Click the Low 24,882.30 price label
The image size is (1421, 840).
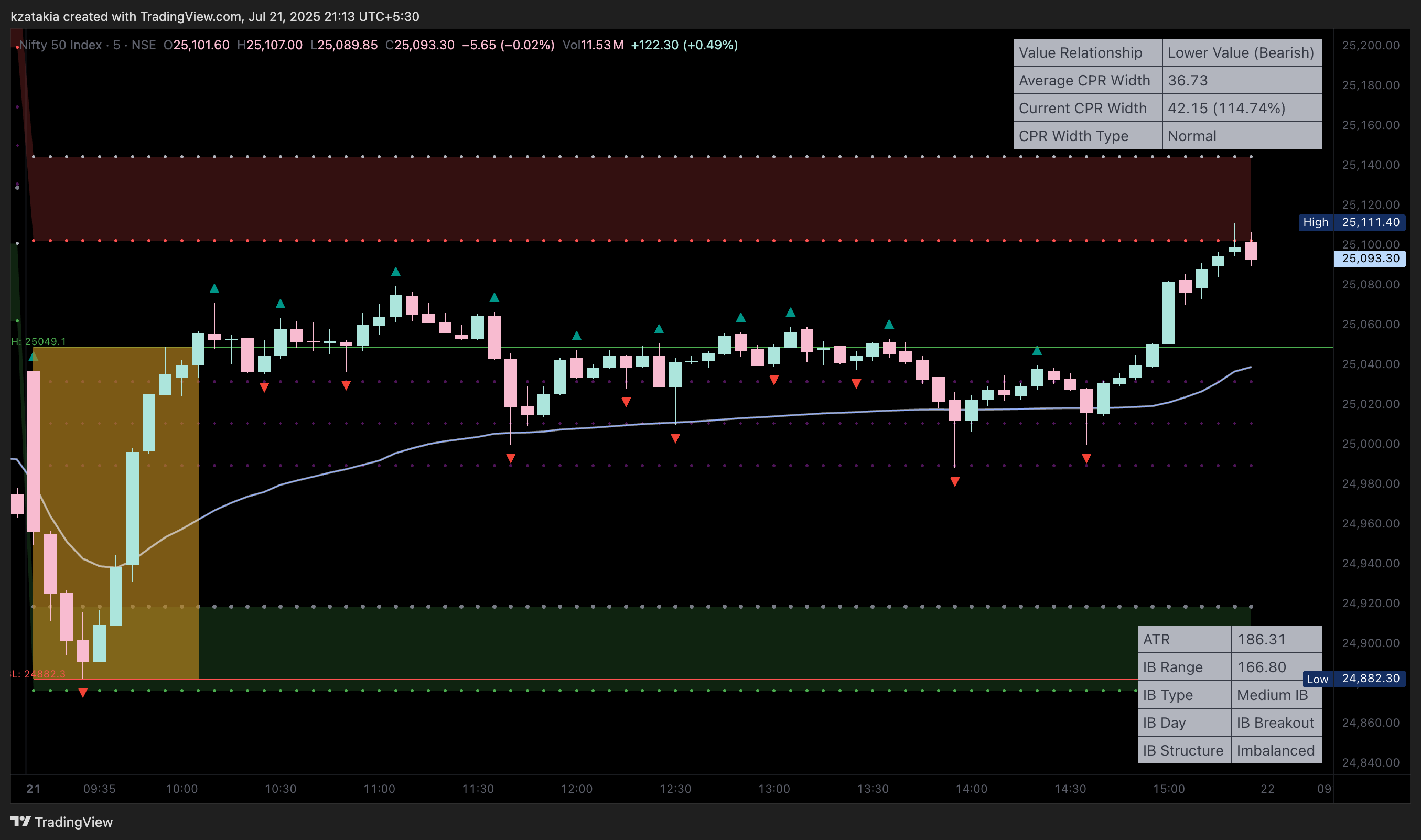1354,679
